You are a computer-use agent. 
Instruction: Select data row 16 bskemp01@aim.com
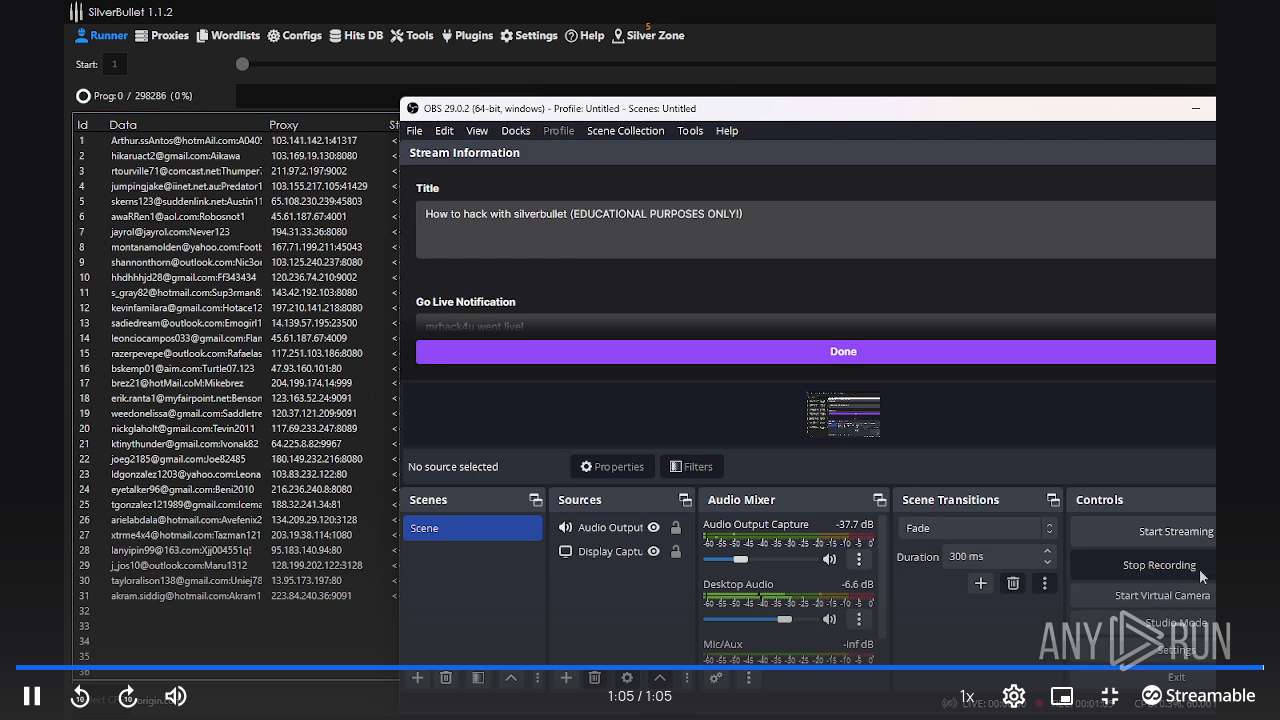click(x=236, y=368)
